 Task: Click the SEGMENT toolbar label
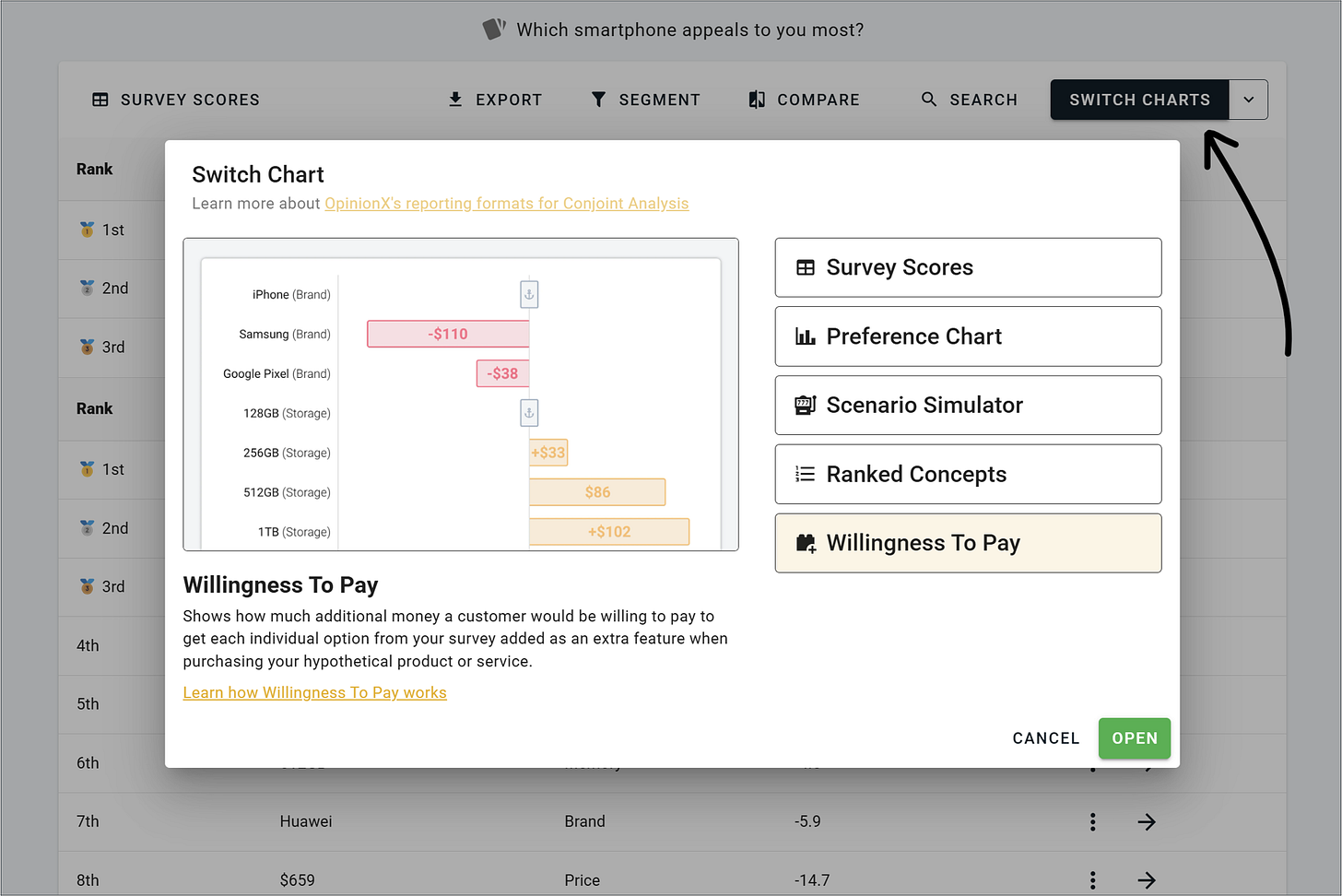tap(660, 100)
